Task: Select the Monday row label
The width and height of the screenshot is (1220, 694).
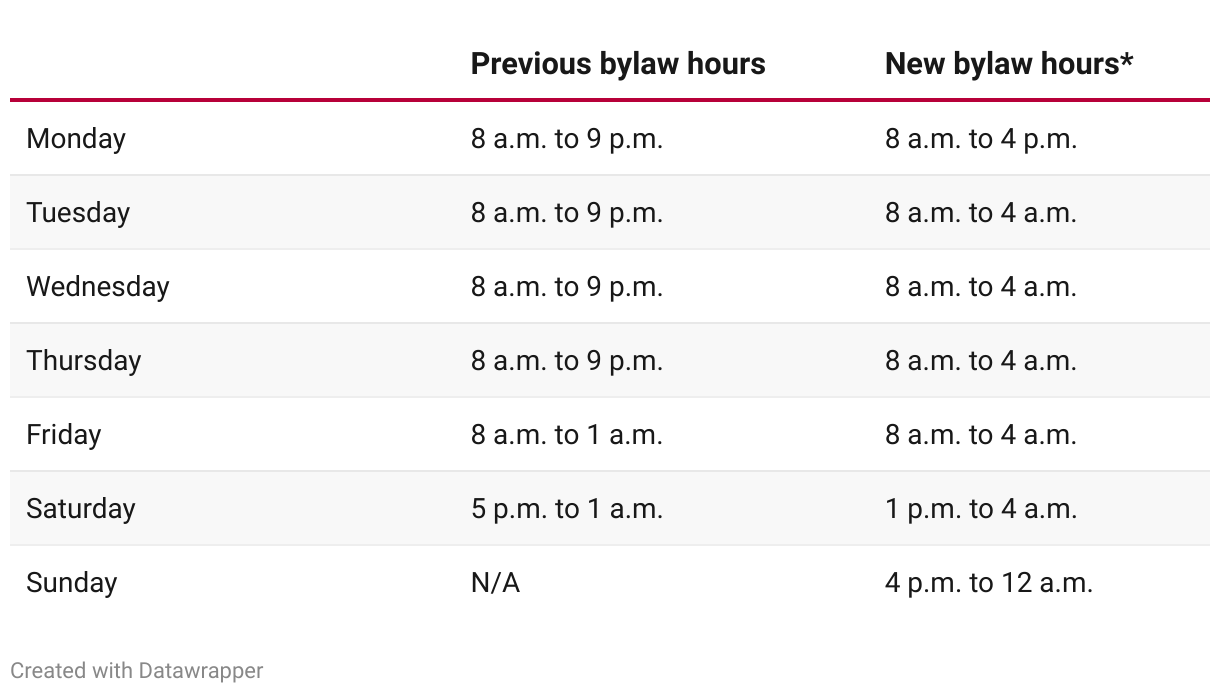Action: pos(76,139)
